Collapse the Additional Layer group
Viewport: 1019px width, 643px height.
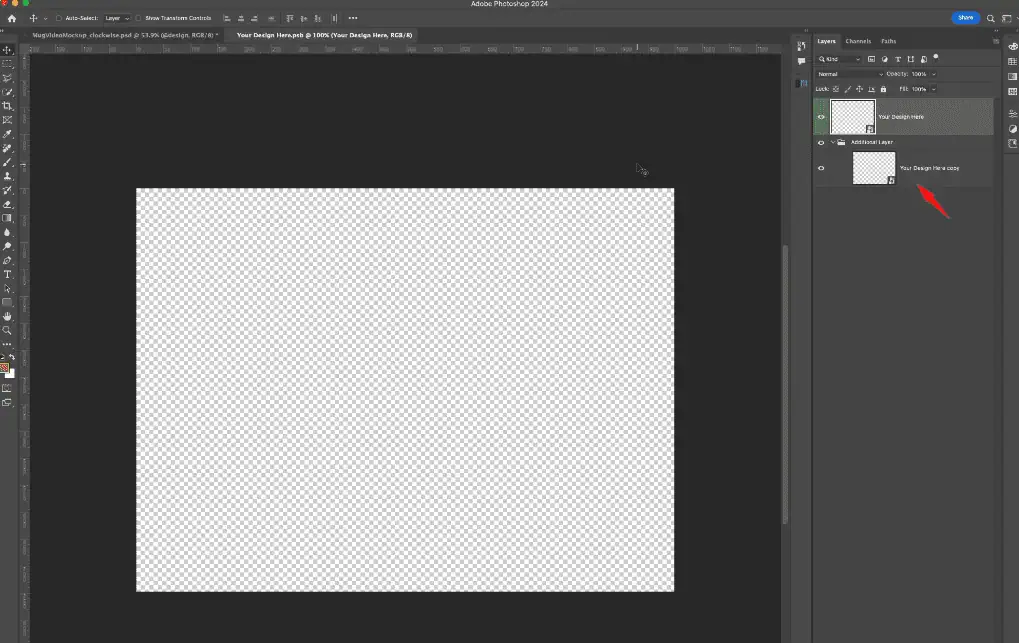tap(832, 142)
